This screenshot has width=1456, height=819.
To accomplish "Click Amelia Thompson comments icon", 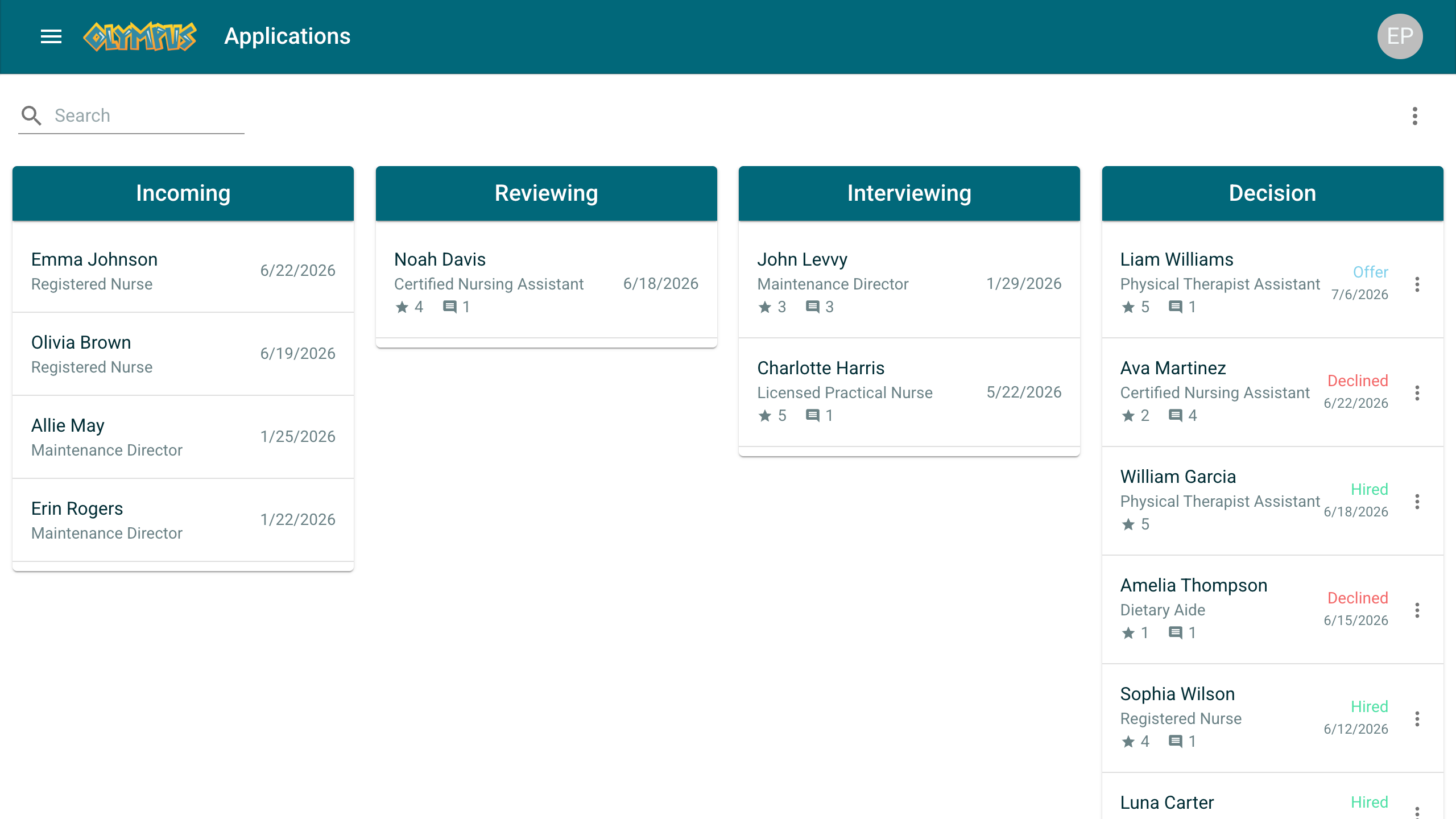I will click(1176, 633).
